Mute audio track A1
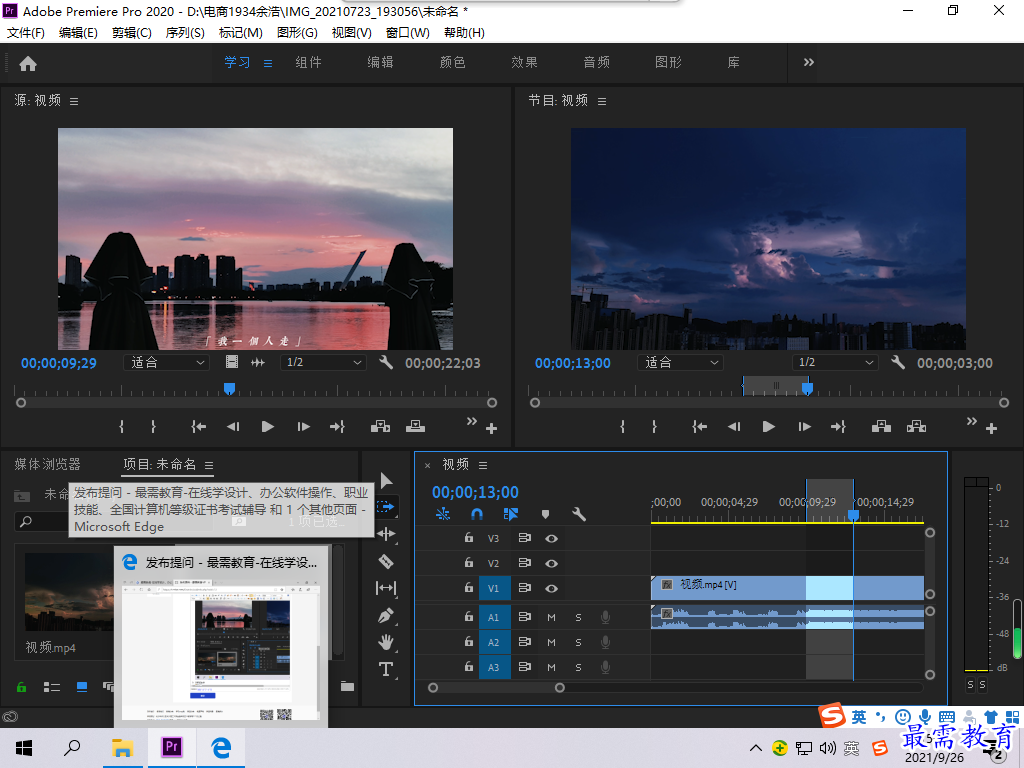Screen dimensions: 1024x768 (x=551, y=617)
